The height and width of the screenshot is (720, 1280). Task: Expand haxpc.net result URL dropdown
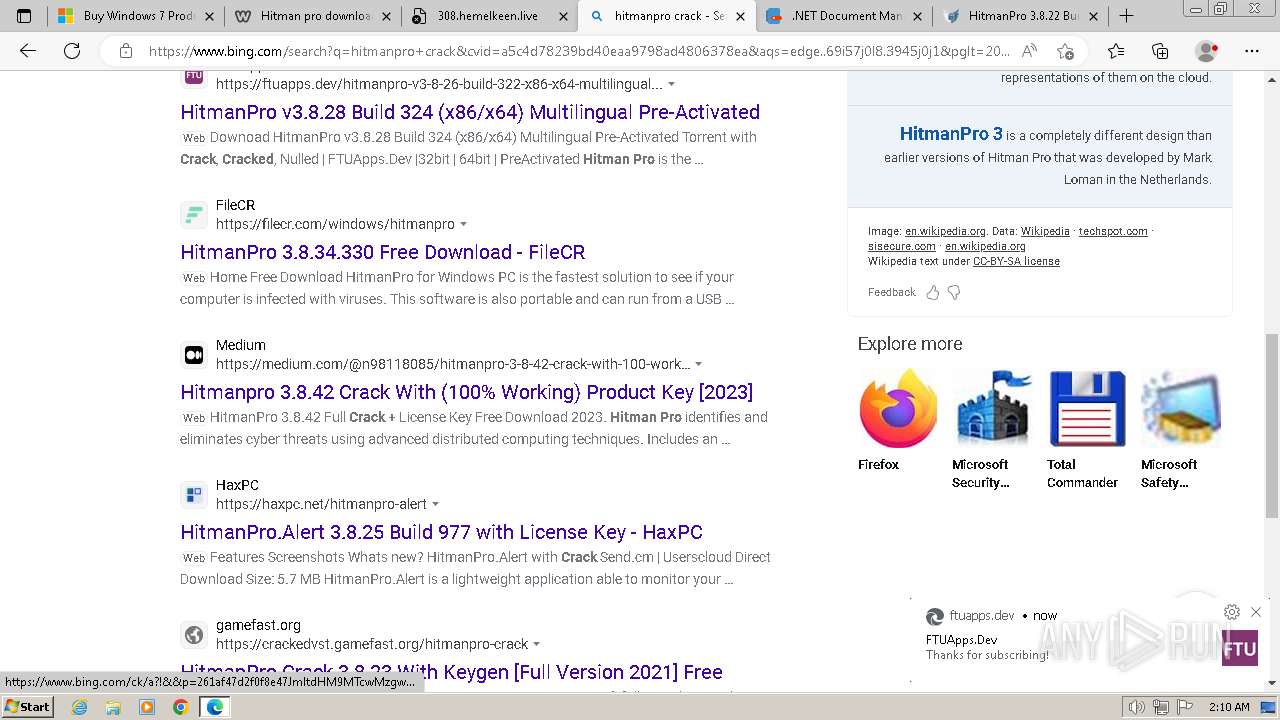(x=435, y=505)
